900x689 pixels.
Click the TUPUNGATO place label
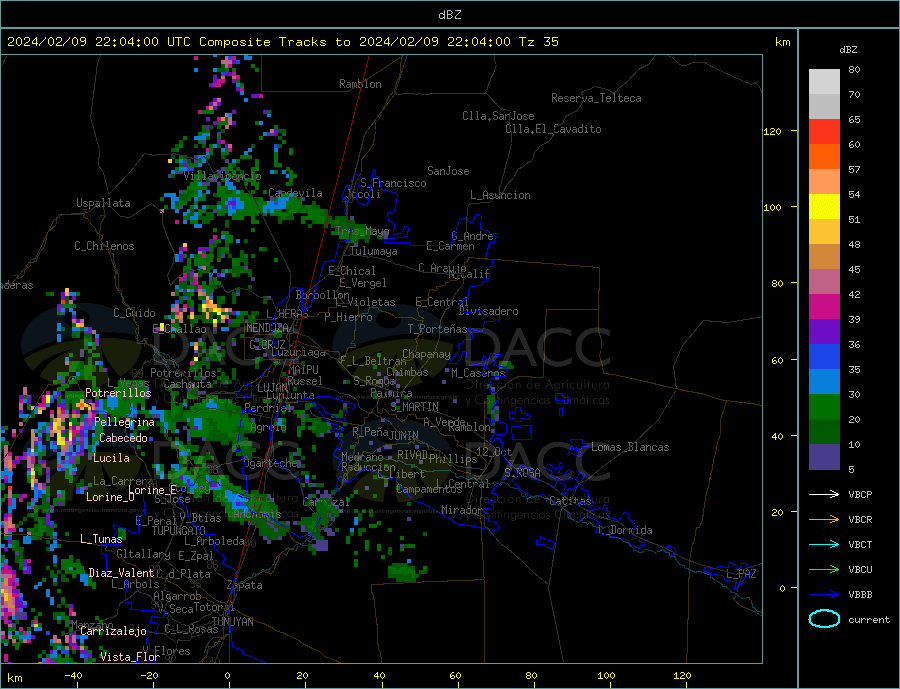[x=179, y=531]
